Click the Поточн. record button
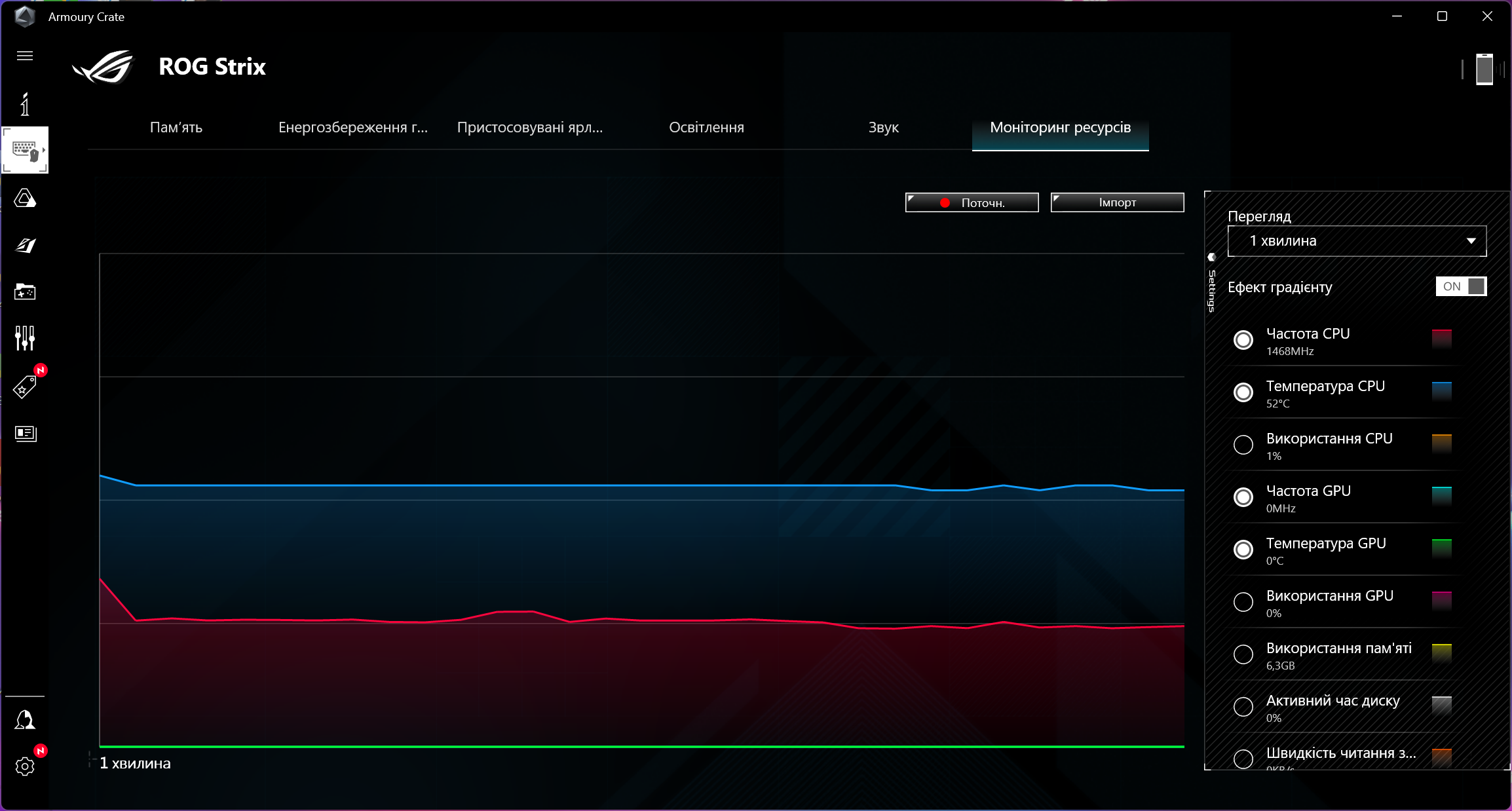This screenshot has height=811, width=1512. [972, 202]
